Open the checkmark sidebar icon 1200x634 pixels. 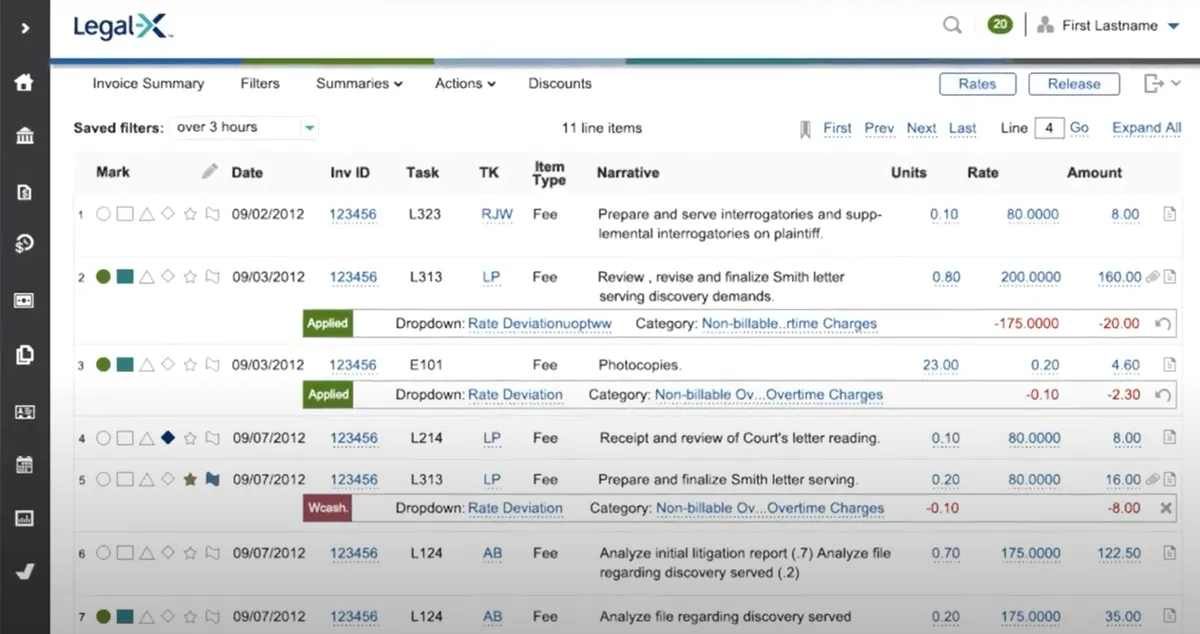(25, 572)
